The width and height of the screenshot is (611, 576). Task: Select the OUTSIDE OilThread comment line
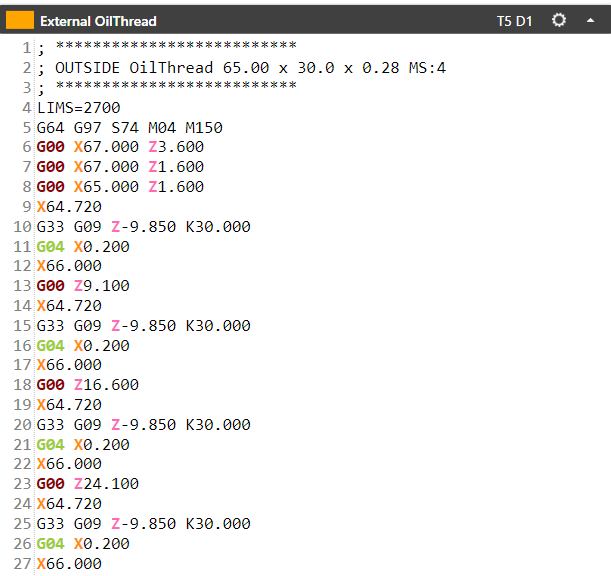click(242, 68)
